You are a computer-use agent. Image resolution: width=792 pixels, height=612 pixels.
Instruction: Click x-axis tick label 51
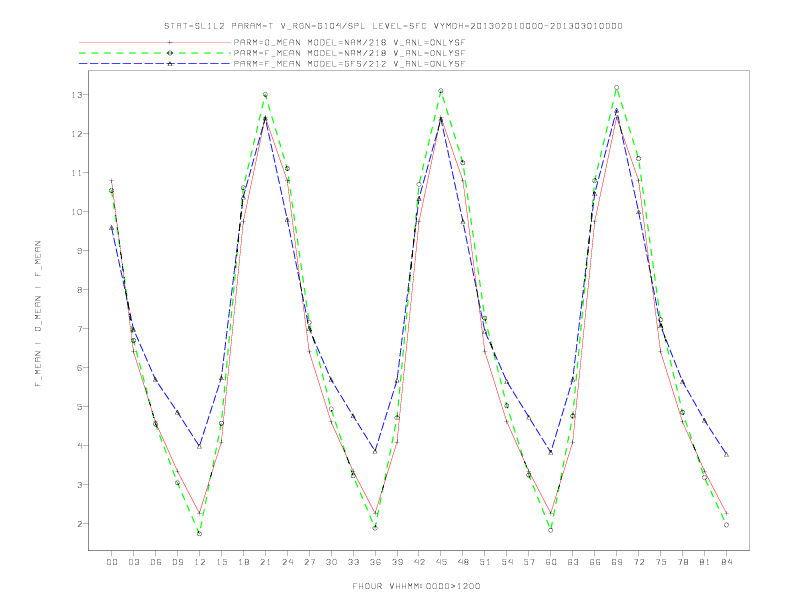click(x=485, y=562)
